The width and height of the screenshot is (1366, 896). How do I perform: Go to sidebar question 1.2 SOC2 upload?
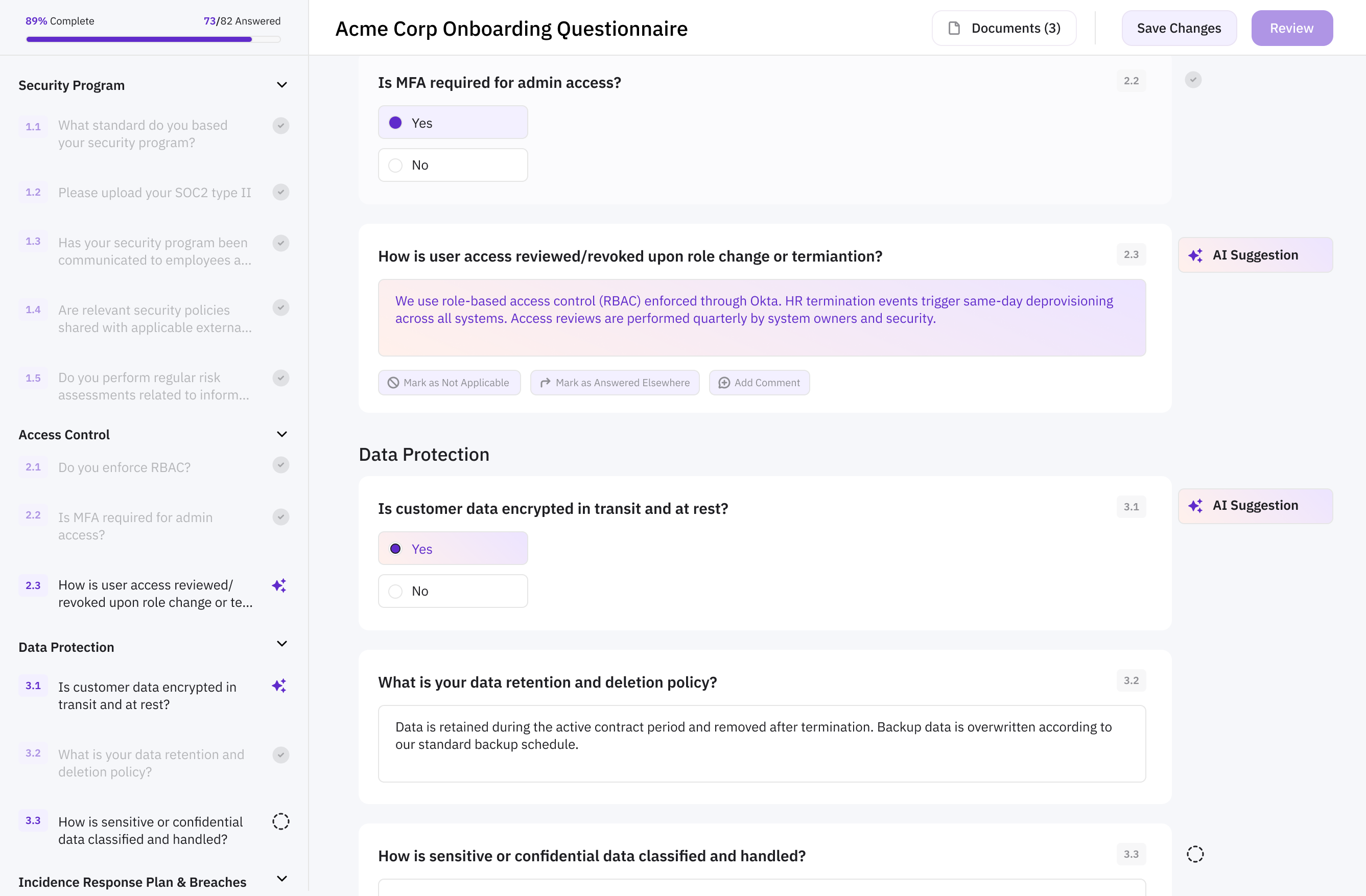(x=154, y=193)
